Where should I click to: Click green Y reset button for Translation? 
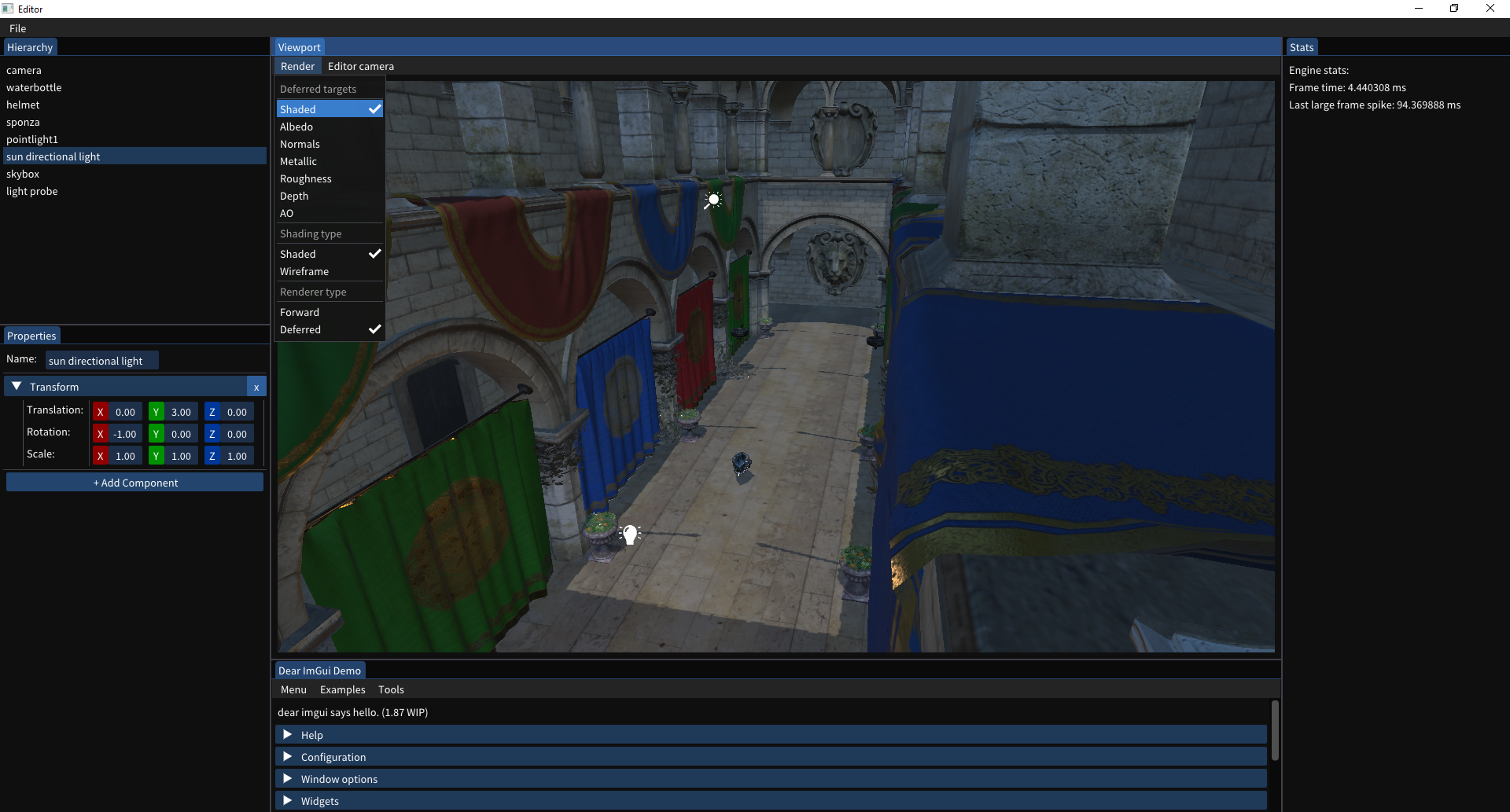[x=157, y=412]
